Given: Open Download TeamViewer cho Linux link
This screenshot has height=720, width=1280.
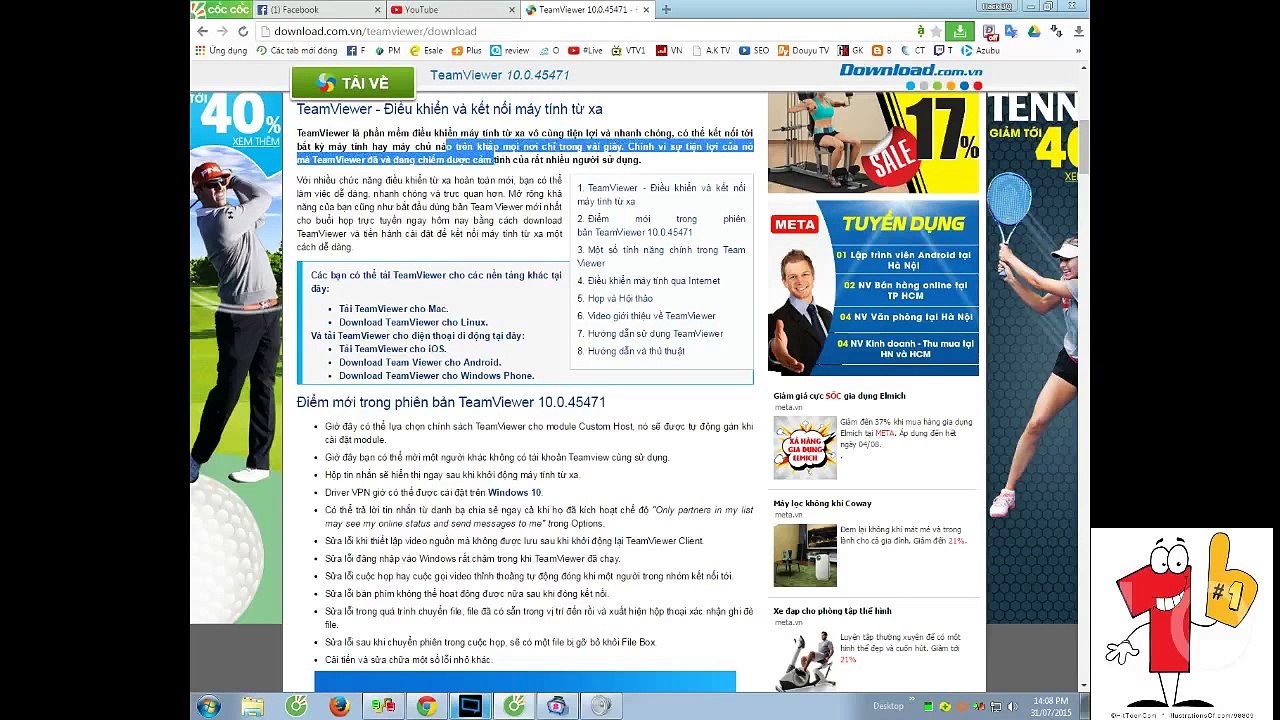Looking at the screenshot, I should tap(413, 322).
